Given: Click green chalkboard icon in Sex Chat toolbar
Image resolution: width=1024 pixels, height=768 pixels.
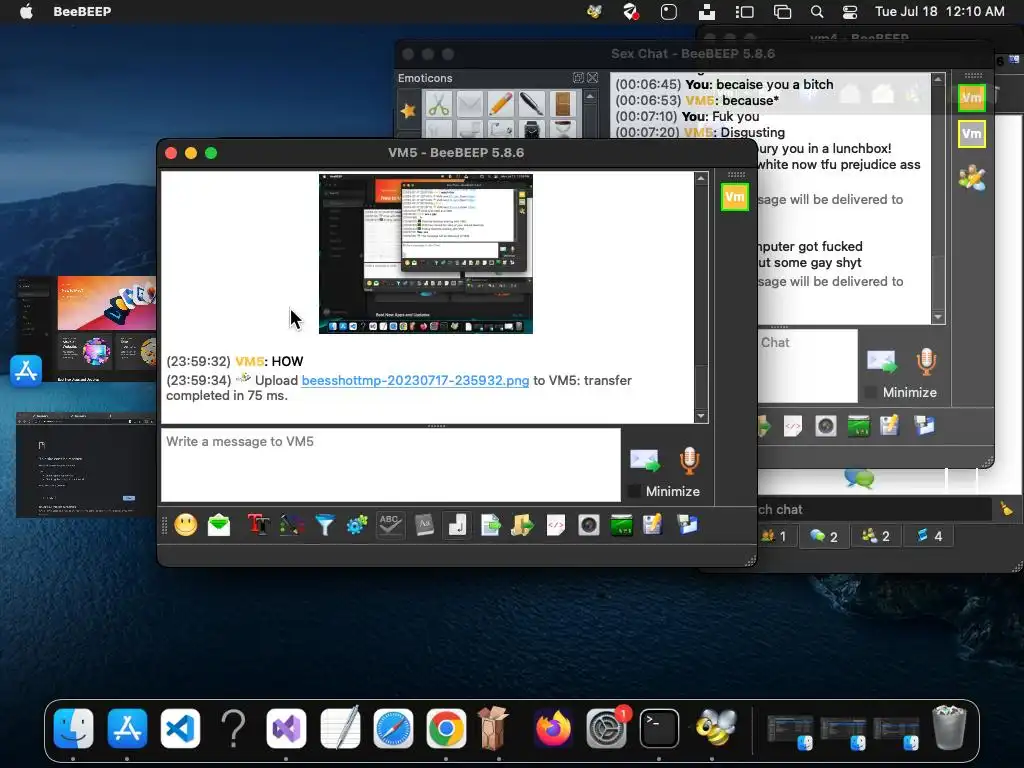Looking at the screenshot, I should [859, 426].
